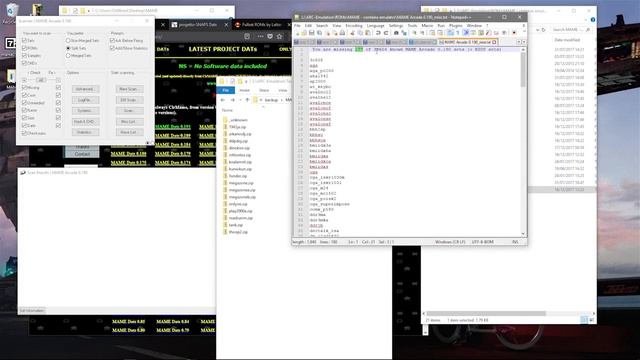This screenshot has height=360, width=640.
Task: Sort by Date modified column header
Action: point(567,40)
